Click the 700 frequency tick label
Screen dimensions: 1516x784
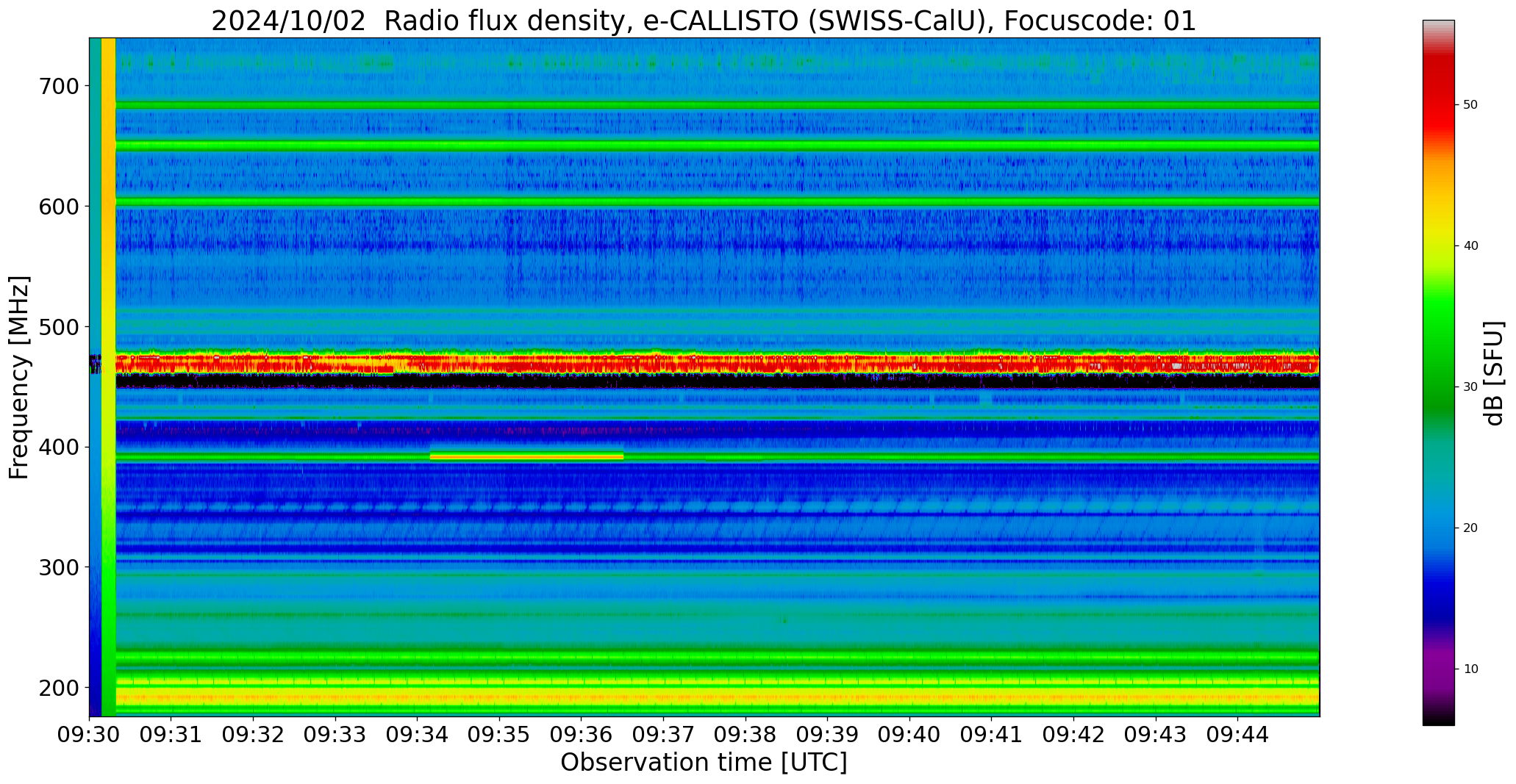point(58,87)
